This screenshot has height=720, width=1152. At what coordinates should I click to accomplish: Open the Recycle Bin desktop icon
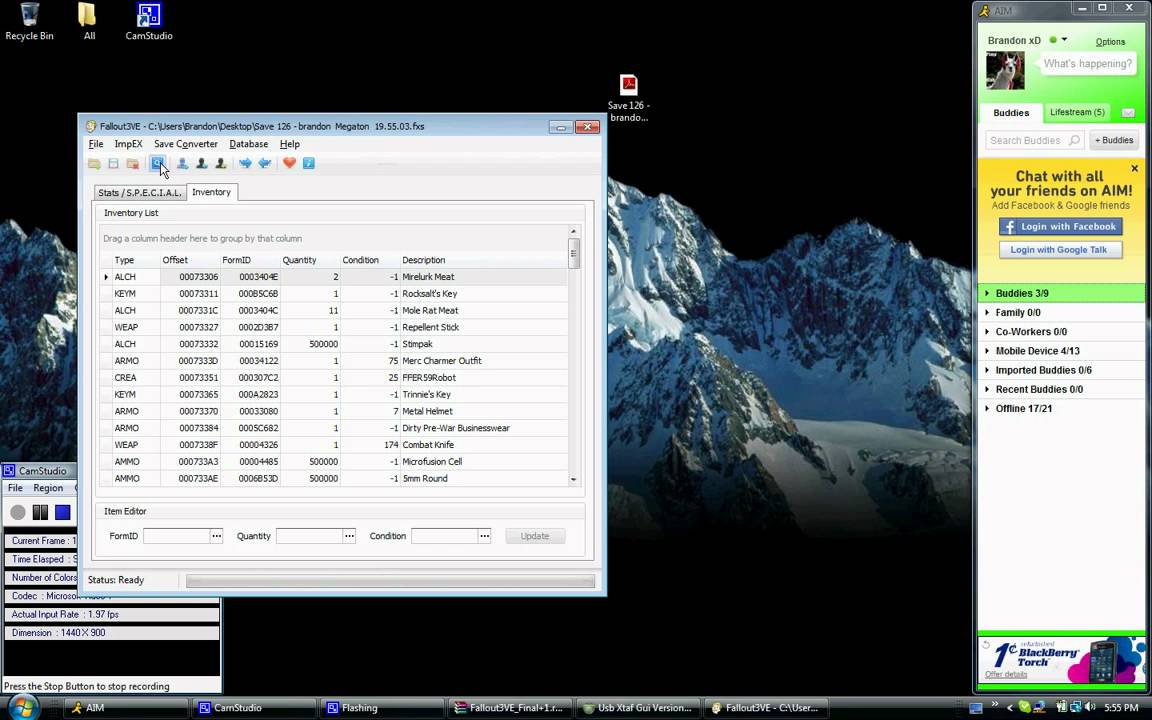(29, 22)
